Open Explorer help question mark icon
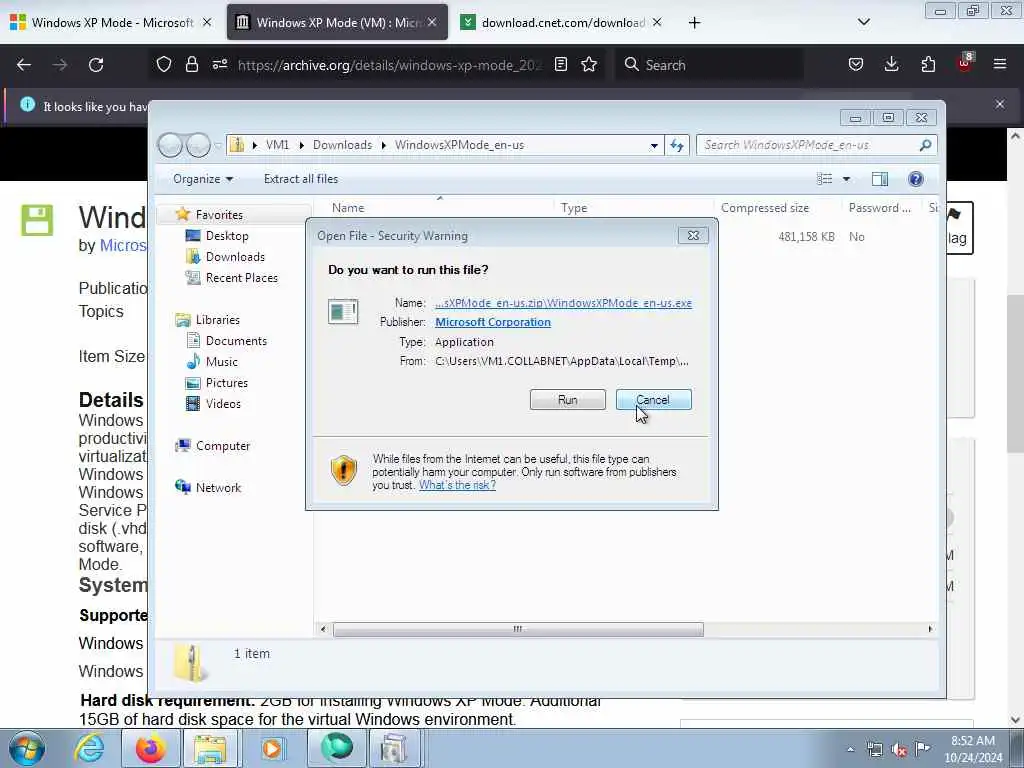The image size is (1024, 768). pyautogui.click(x=916, y=179)
